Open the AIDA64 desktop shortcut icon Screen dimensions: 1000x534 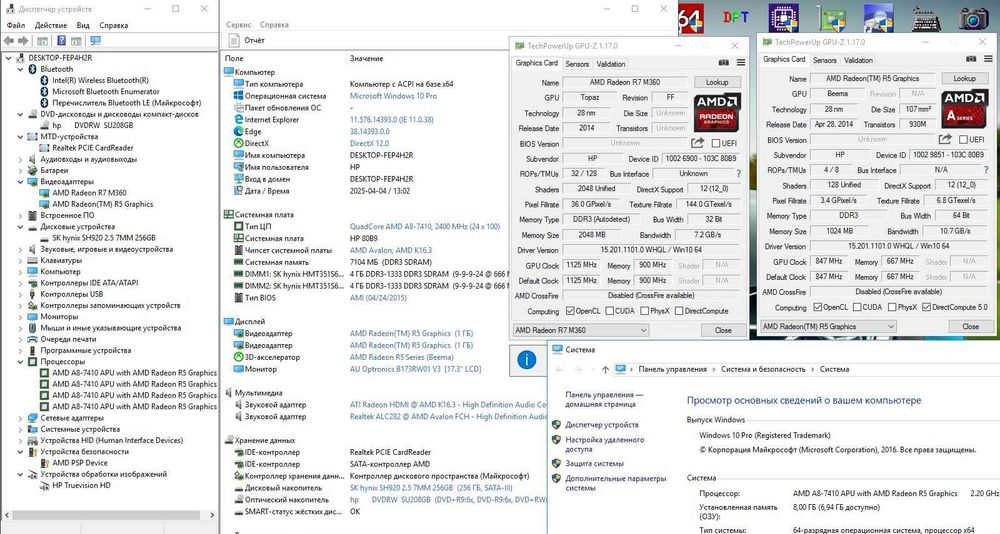[691, 17]
